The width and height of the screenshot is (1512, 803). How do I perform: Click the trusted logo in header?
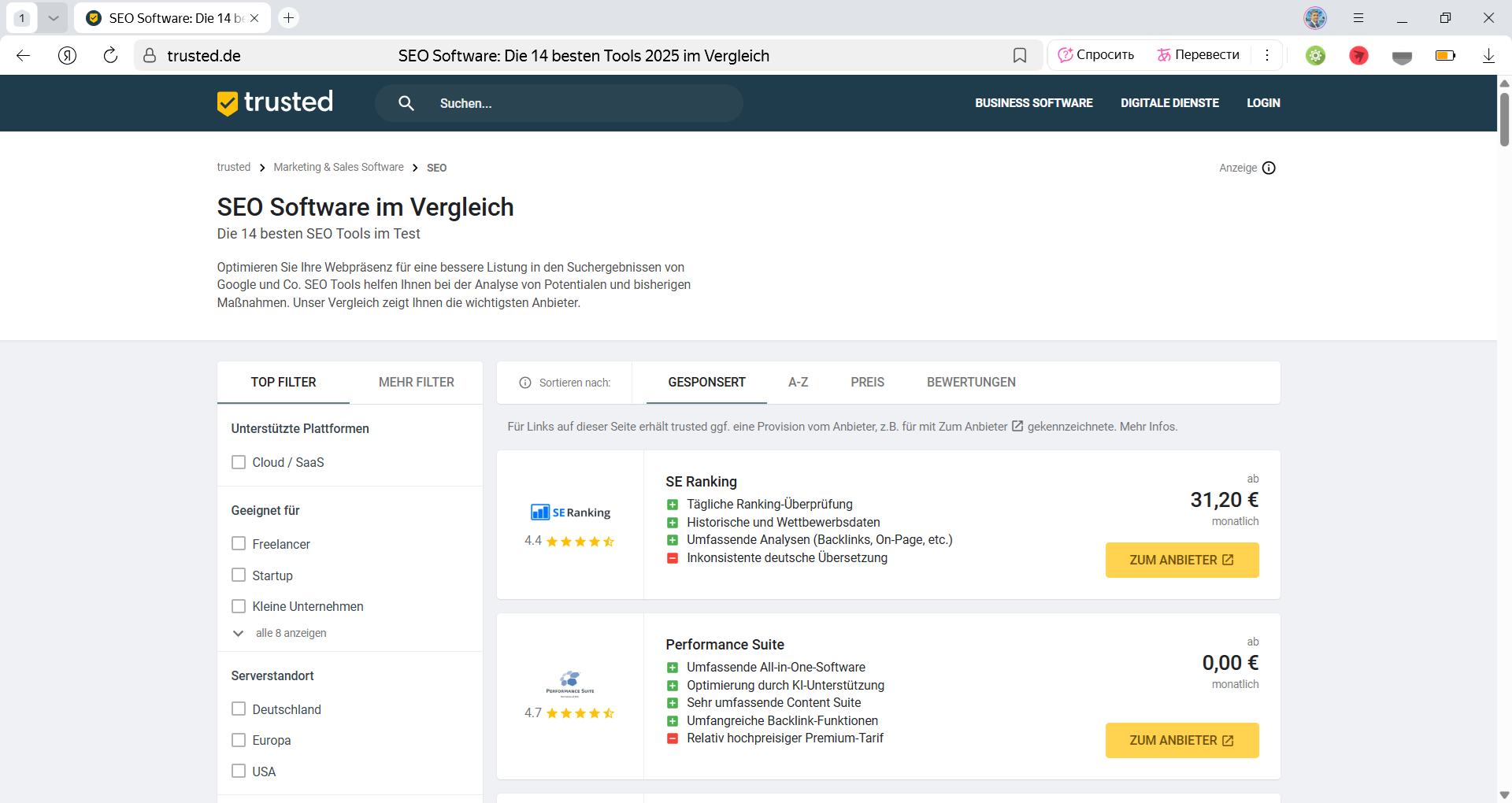275,102
